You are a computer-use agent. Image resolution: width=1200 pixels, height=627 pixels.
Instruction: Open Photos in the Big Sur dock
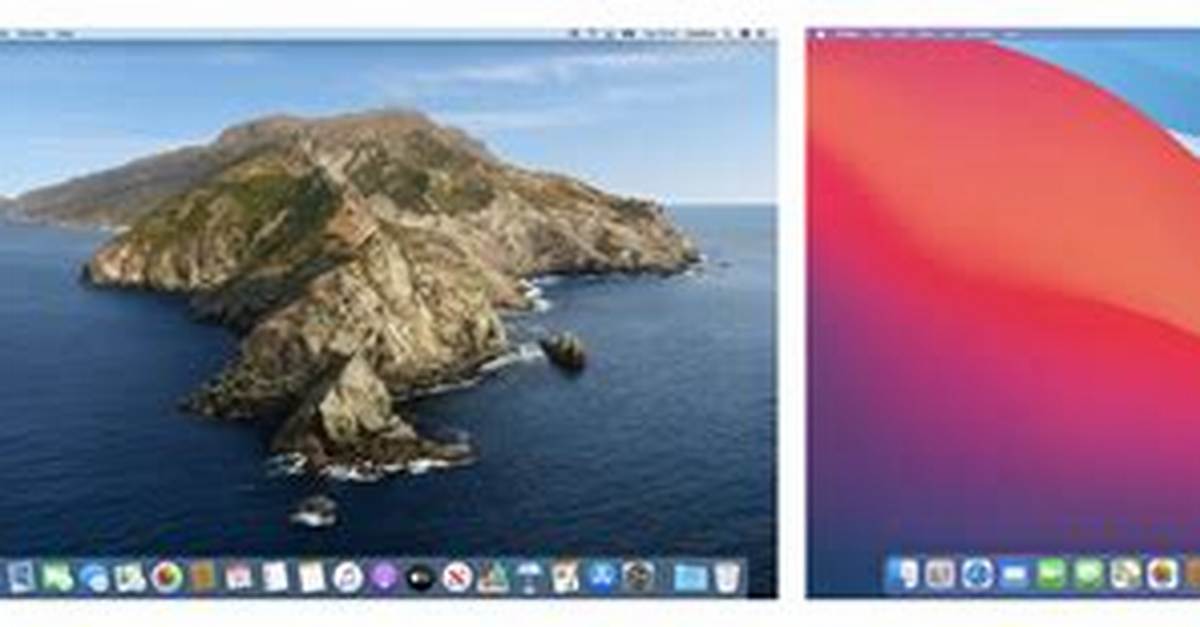tap(1162, 573)
